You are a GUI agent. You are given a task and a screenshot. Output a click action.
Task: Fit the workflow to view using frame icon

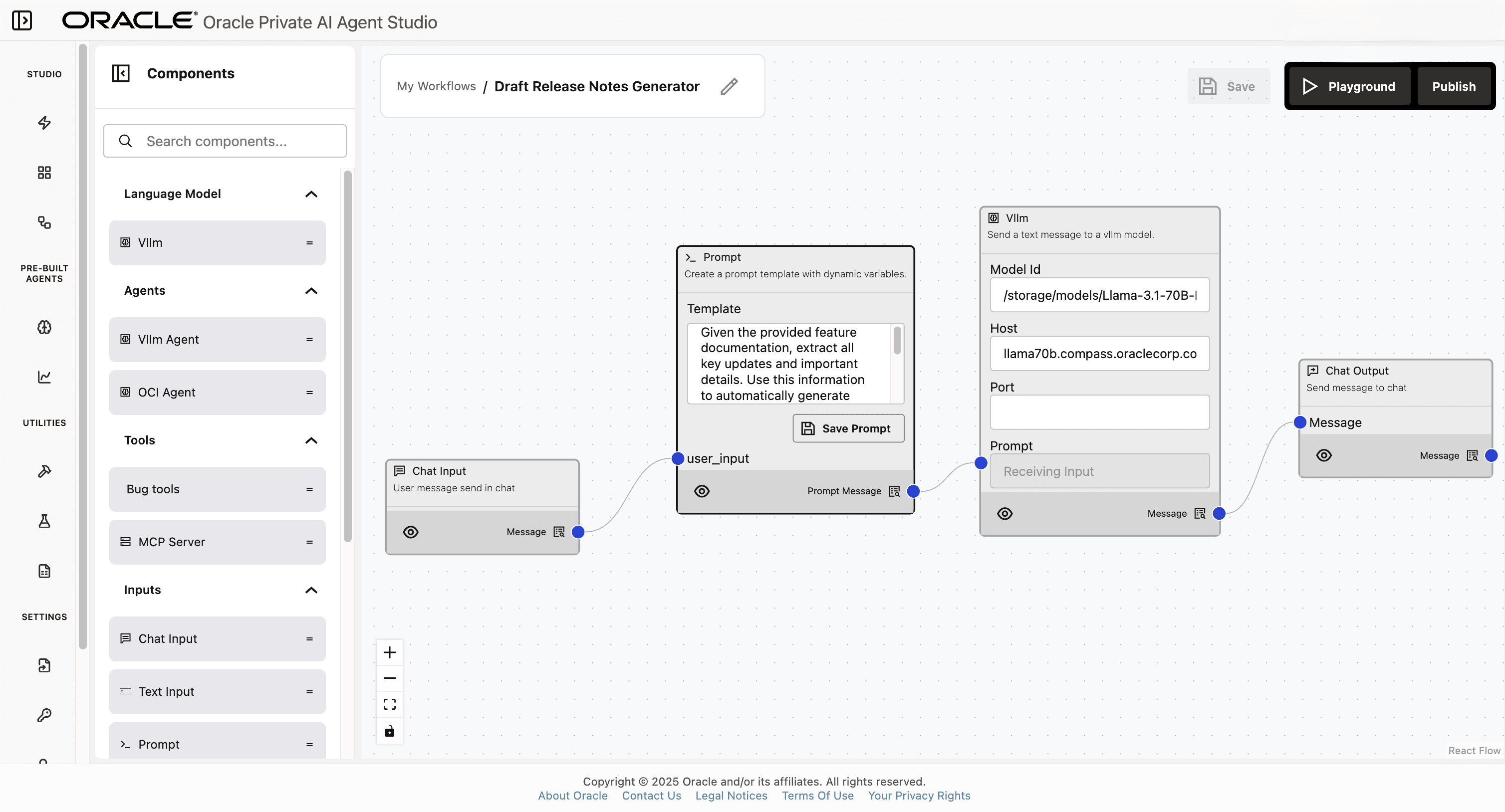point(389,704)
